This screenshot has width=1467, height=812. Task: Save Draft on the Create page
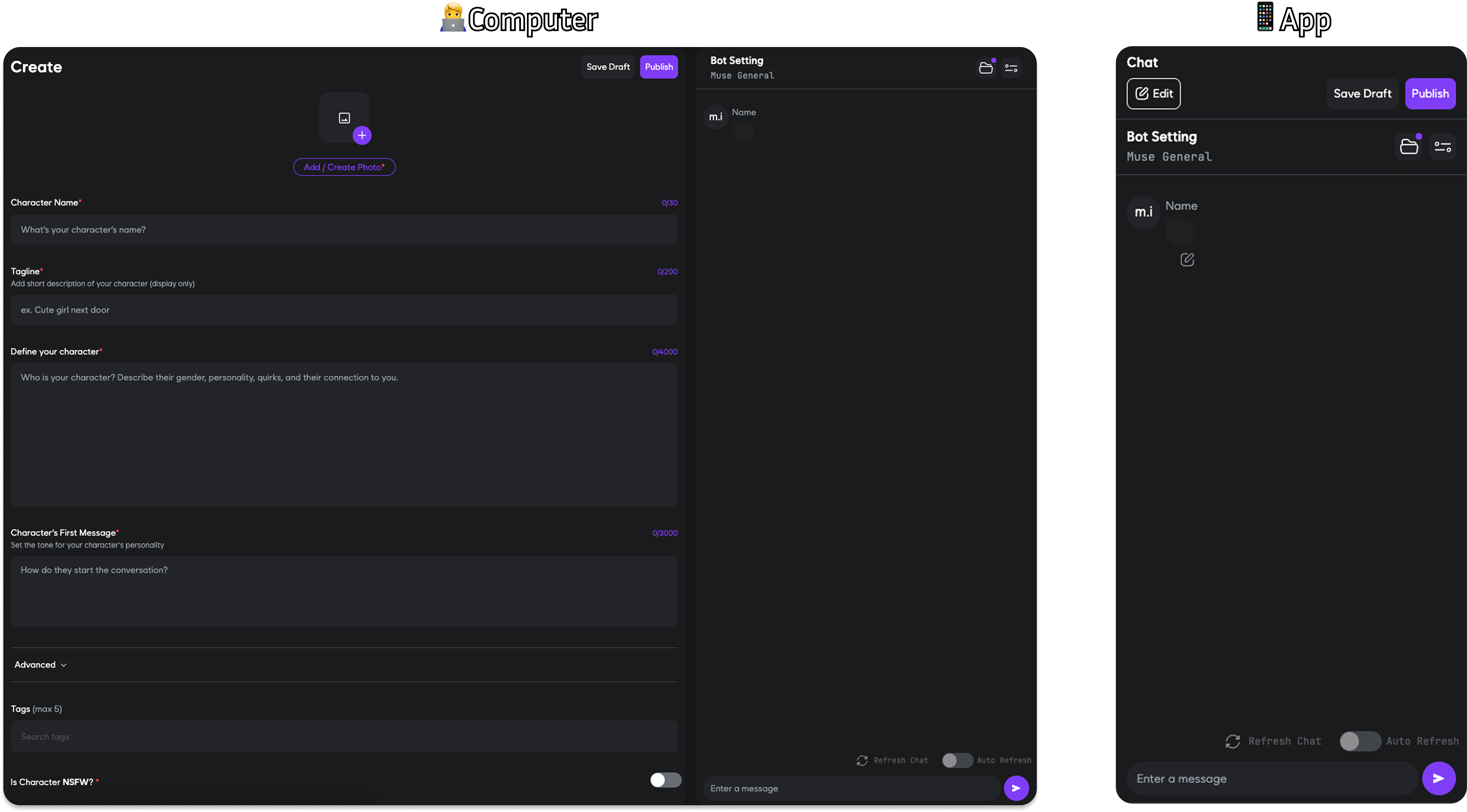click(x=608, y=67)
